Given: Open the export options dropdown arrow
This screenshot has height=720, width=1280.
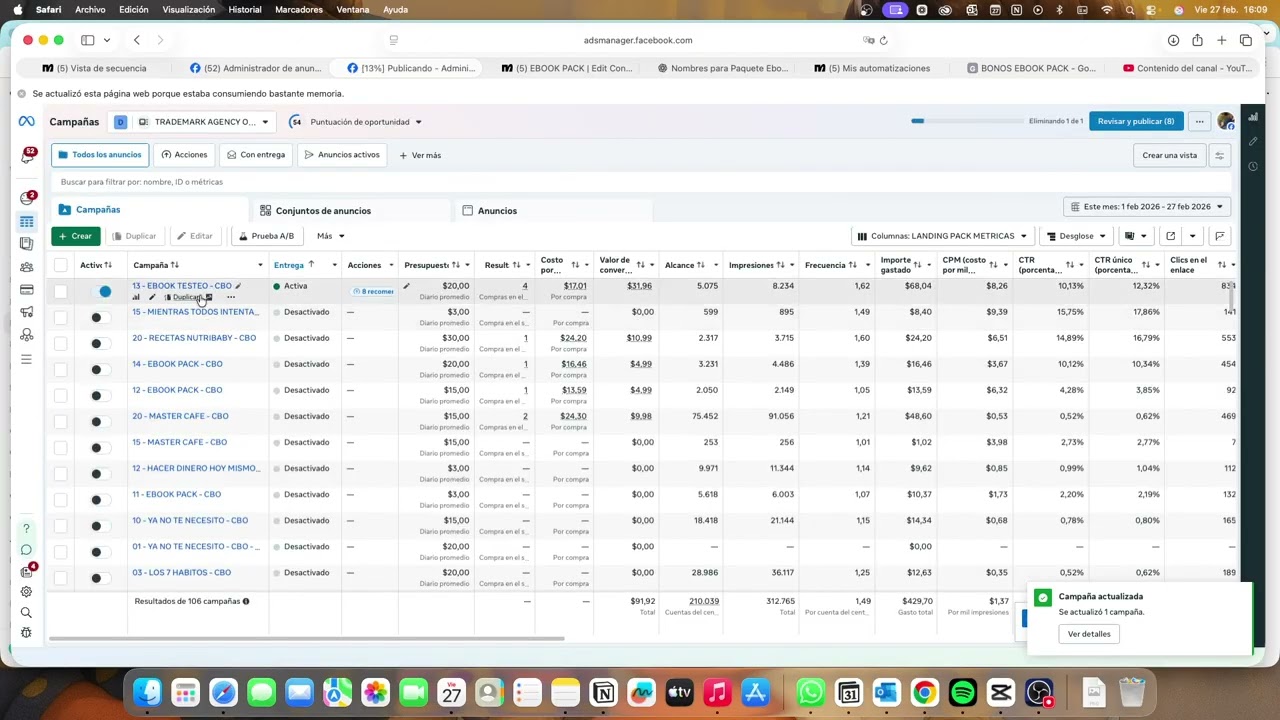Looking at the screenshot, I should pyautogui.click(x=1192, y=236).
